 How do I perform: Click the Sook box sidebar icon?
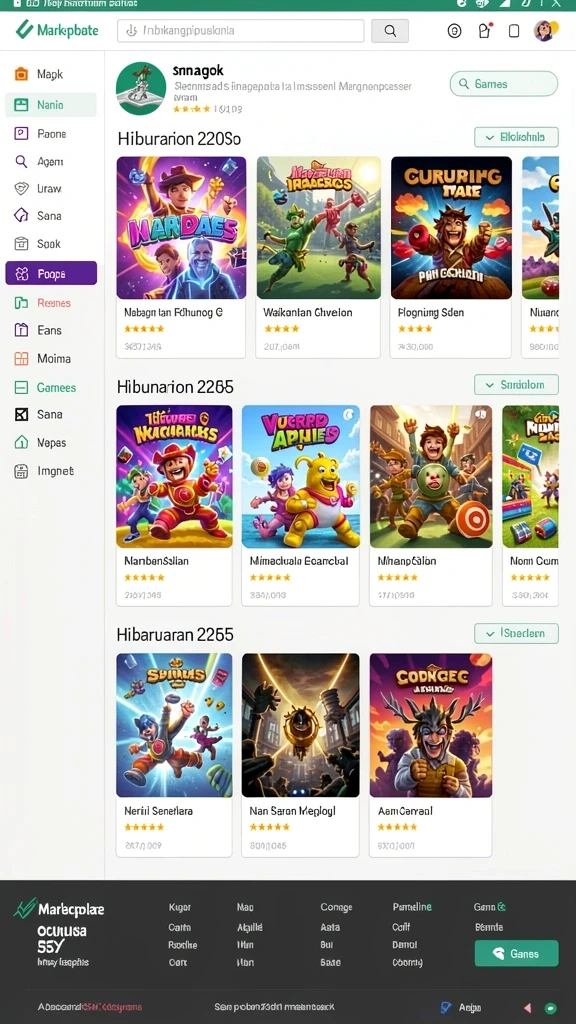[22, 244]
